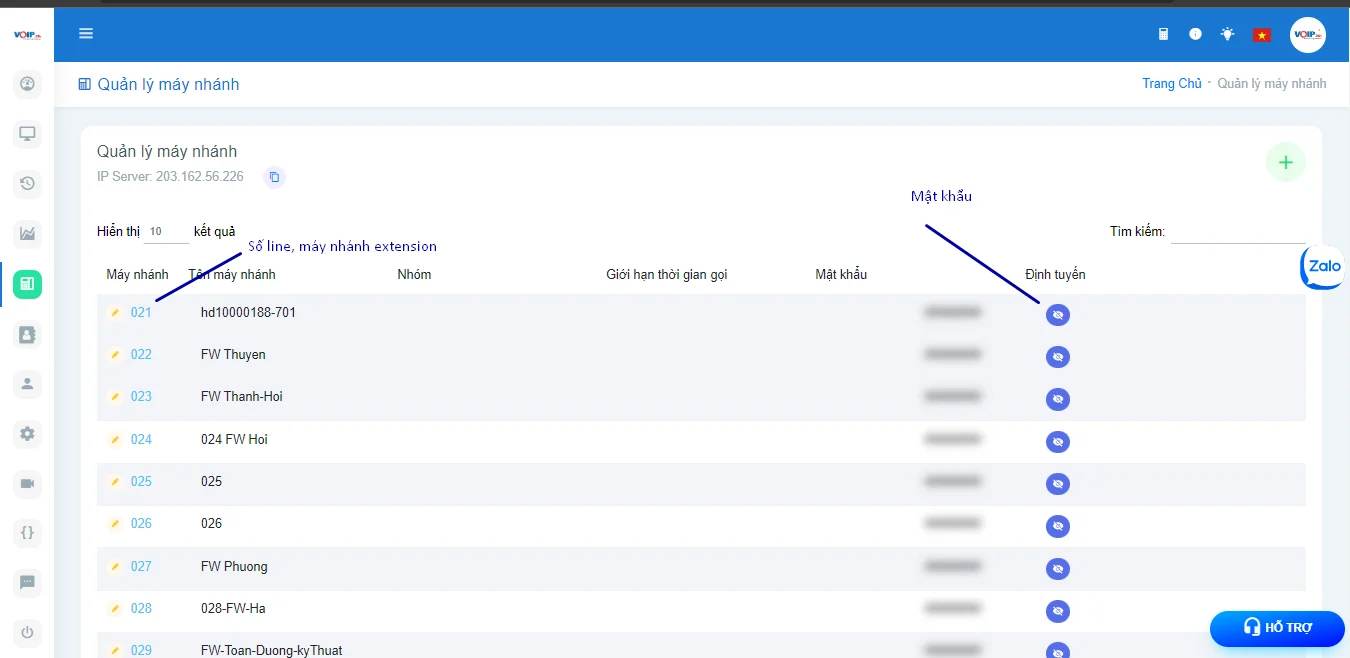The image size is (1350, 658).
Task: Click the name hd10000188-701
Action: click(248, 313)
